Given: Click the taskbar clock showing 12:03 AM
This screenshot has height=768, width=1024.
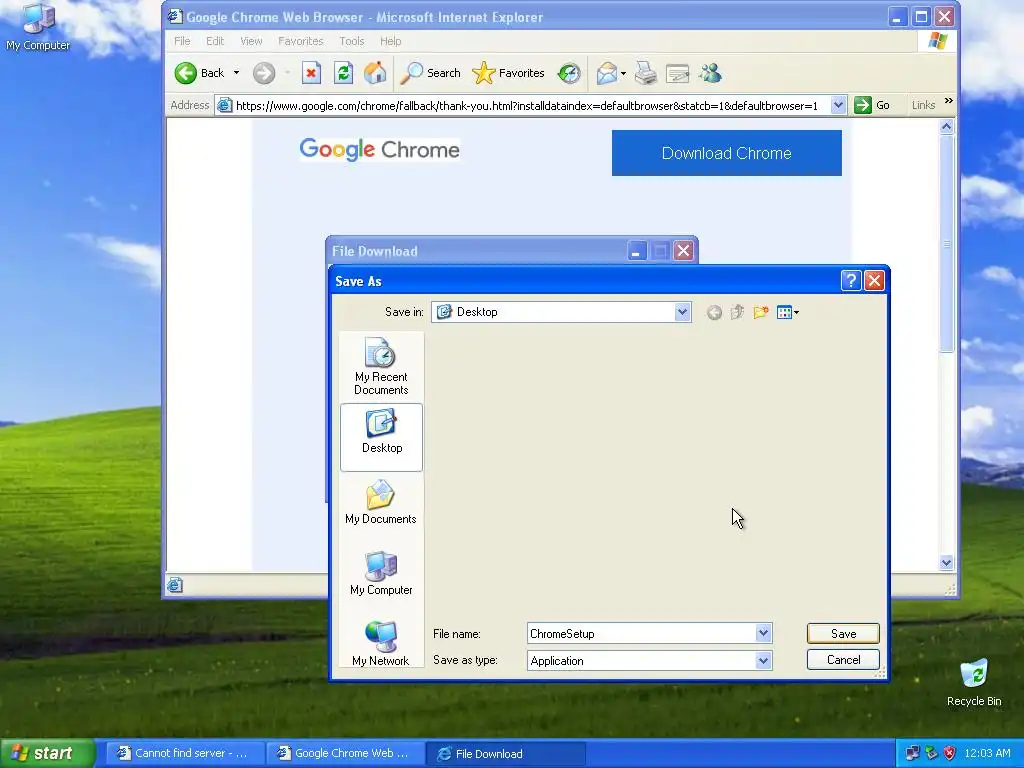Looking at the screenshot, I should 987,753.
